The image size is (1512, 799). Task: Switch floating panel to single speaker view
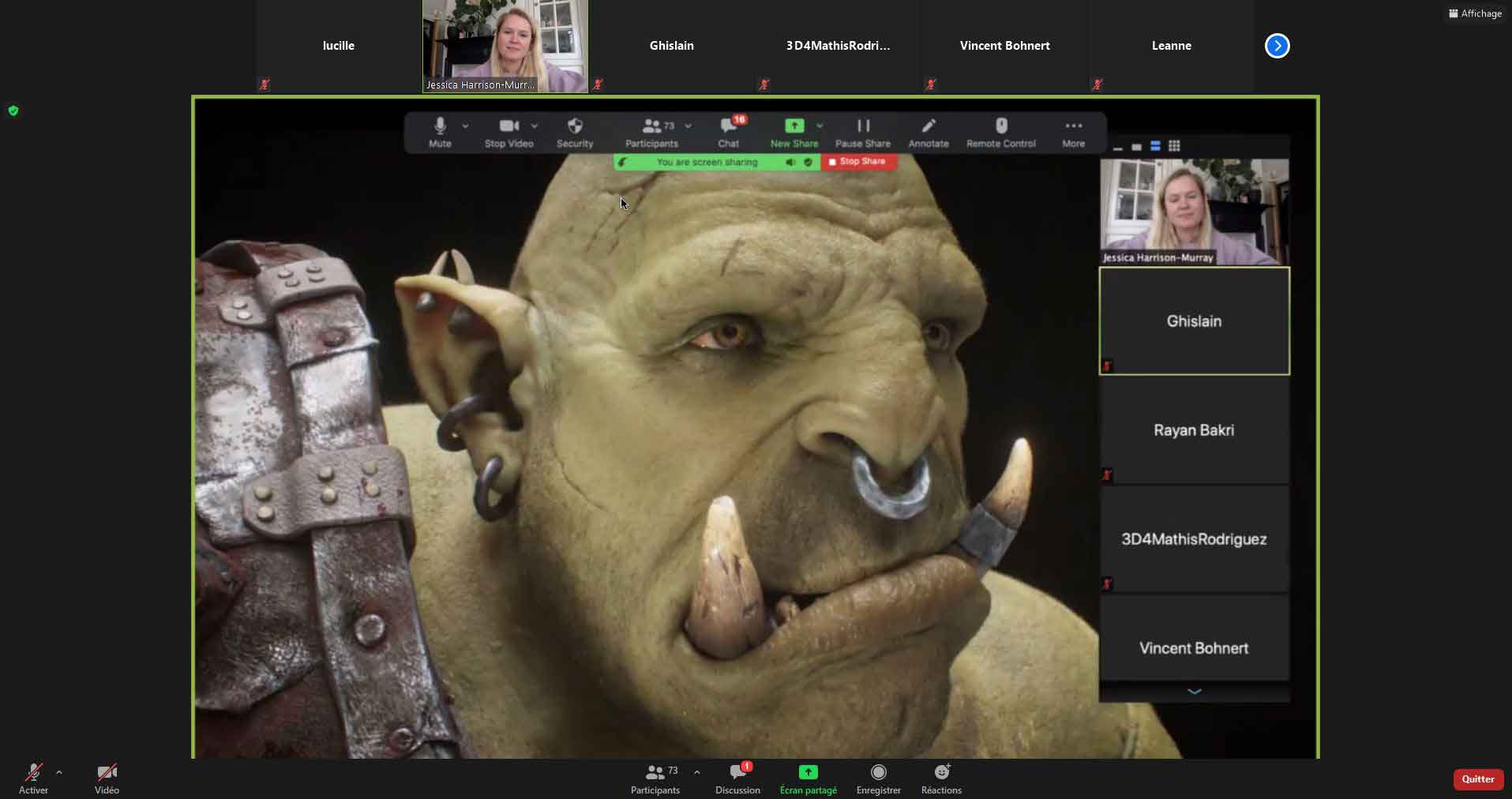pos(1136,146)
